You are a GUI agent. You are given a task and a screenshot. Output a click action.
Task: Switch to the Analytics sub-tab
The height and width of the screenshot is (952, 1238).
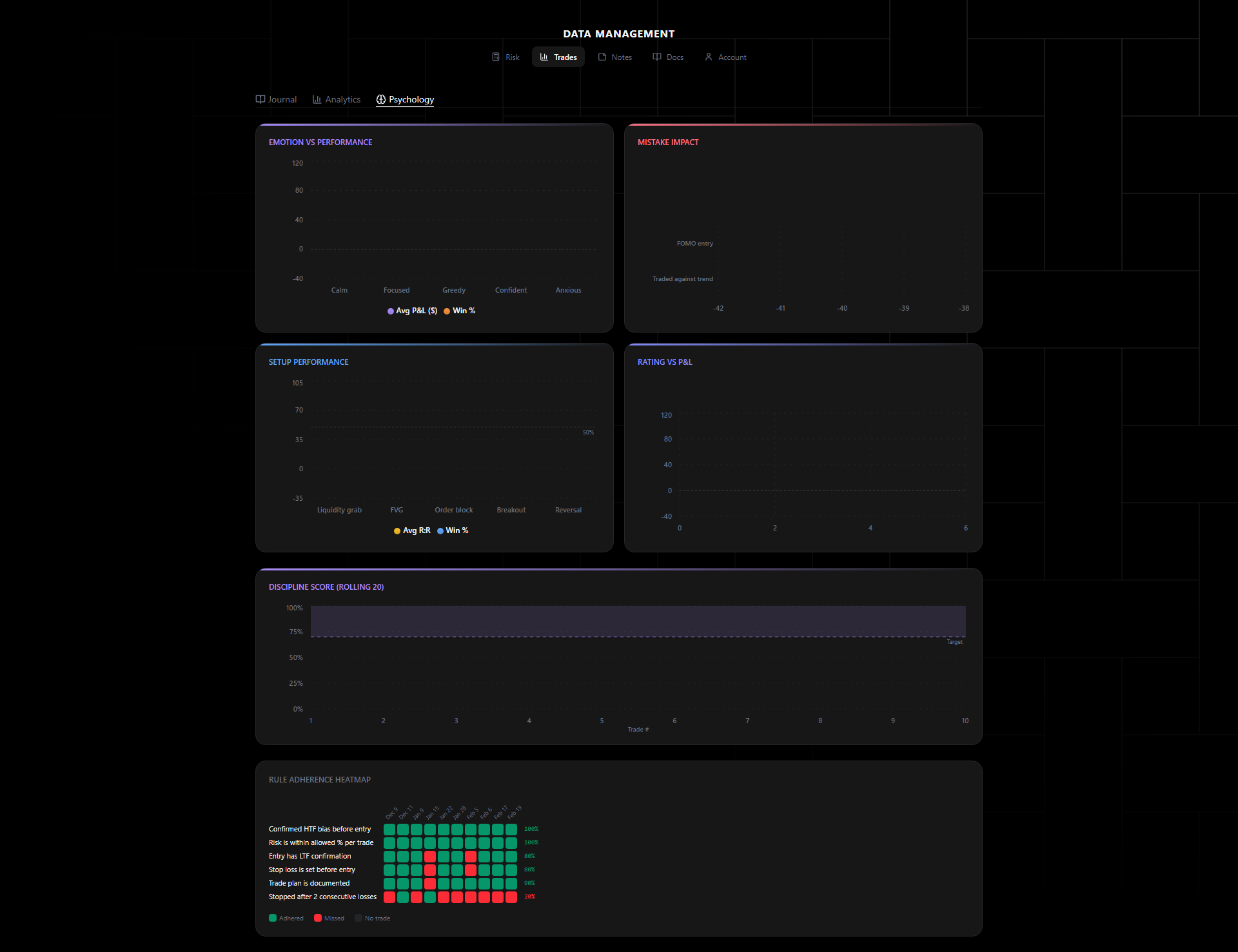click(342, 99)
